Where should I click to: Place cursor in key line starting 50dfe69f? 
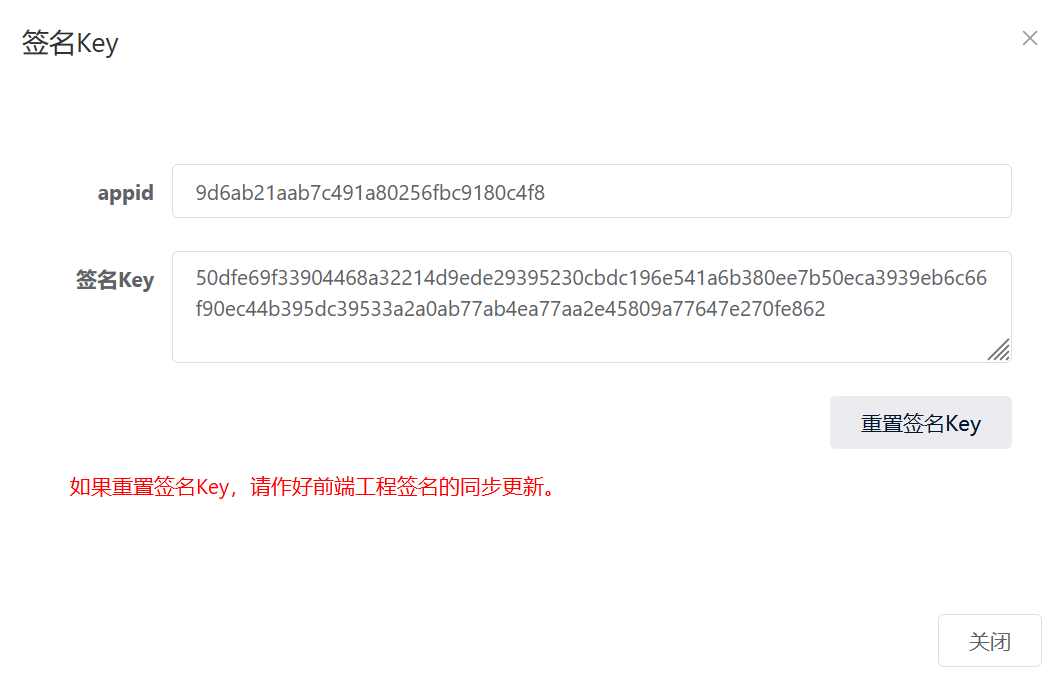591,278
